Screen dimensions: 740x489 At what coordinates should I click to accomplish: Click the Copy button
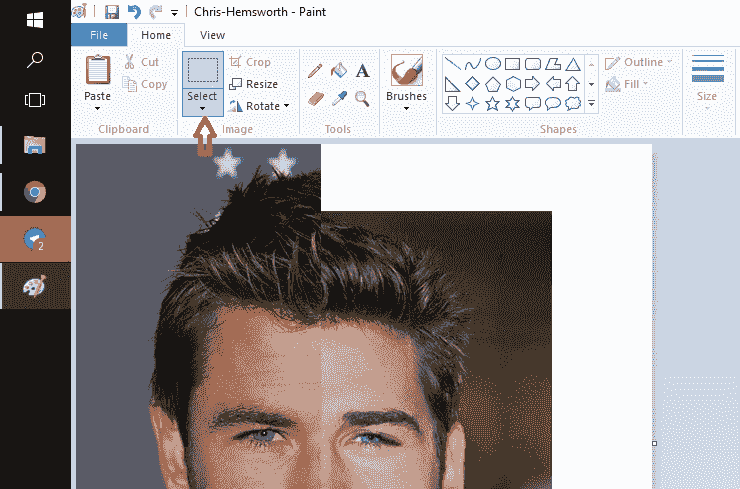[145, 84]
